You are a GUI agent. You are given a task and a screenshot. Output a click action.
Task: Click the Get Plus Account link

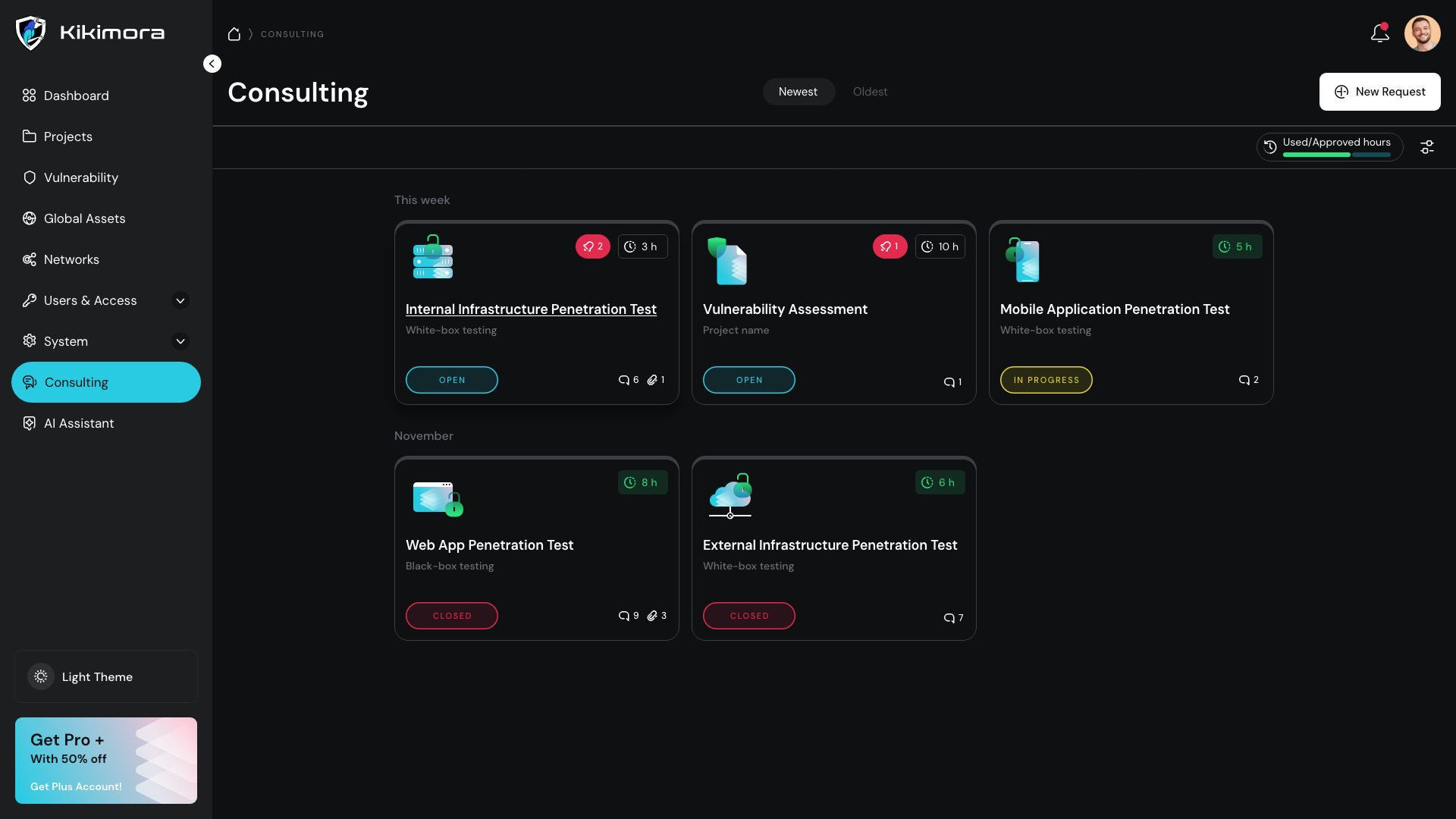pos(76,786)
